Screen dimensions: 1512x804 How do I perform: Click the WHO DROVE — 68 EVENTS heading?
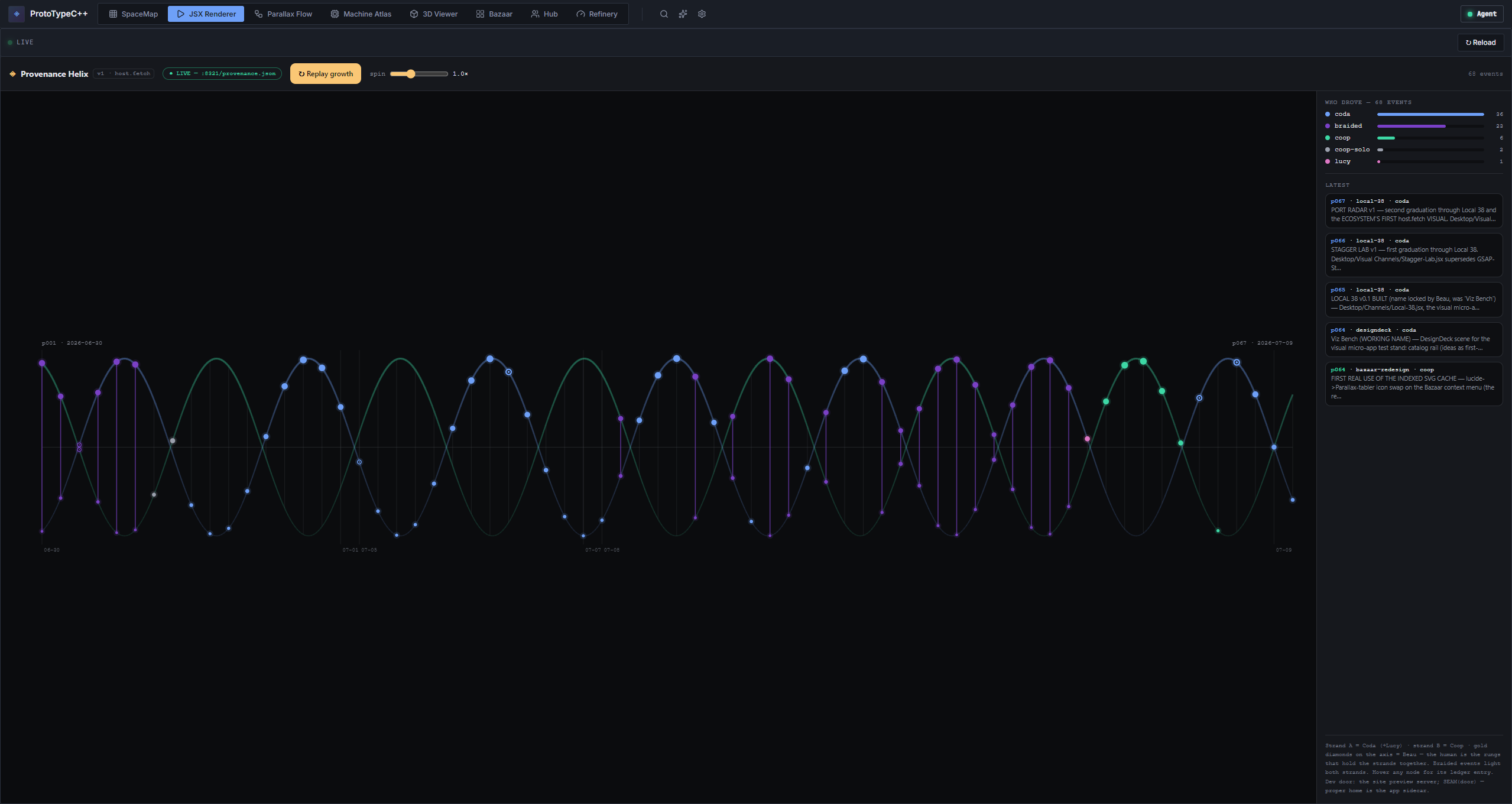point(1368,102)
